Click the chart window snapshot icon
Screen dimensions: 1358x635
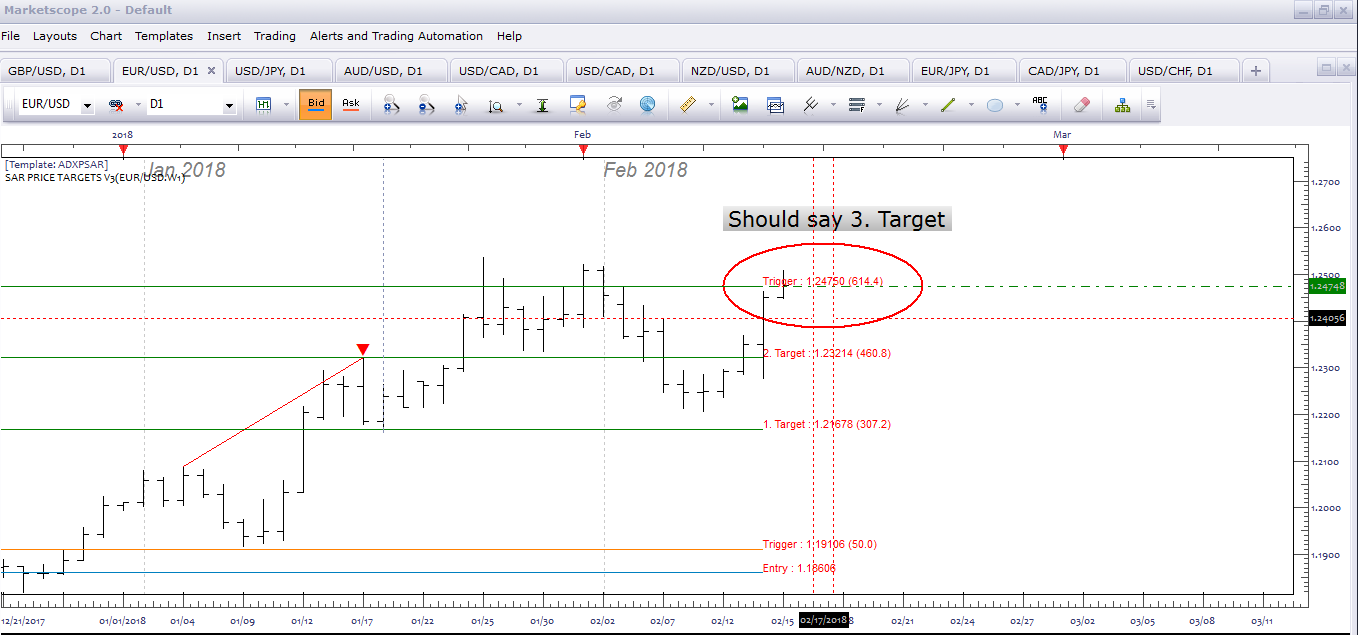pyautogui.click(x=775, y=104)
